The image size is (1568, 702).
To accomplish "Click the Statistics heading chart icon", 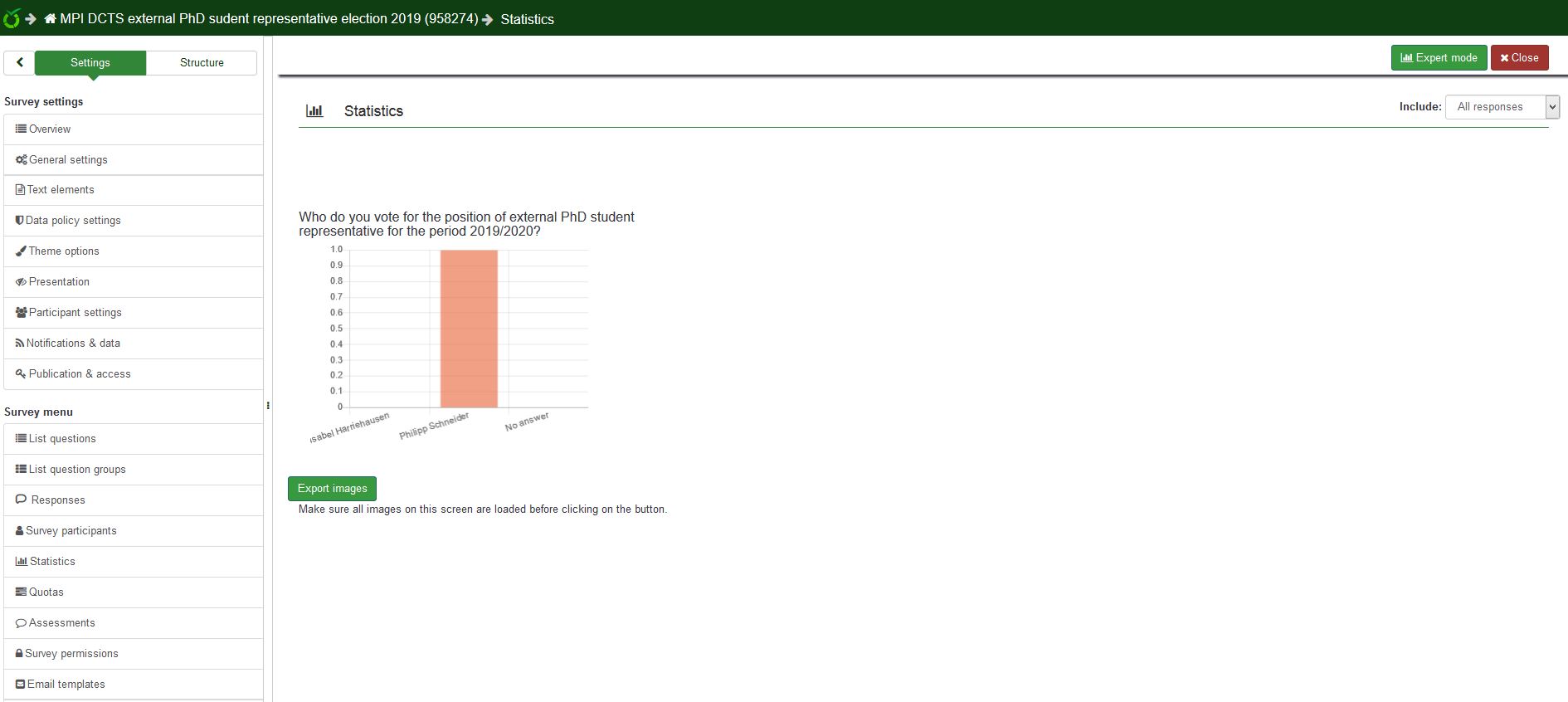I will 314,110.
